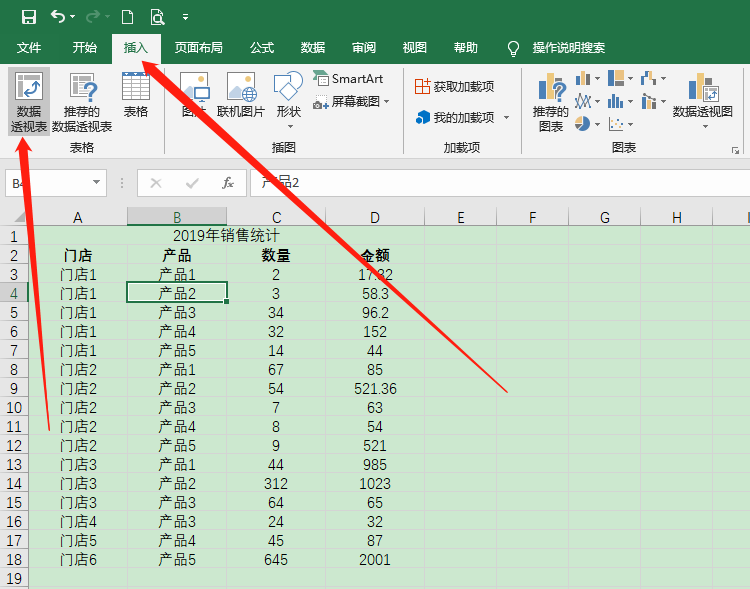Insert 联机图片 online pictures
Screen dimensions: 750x589
tap(241, 95)
